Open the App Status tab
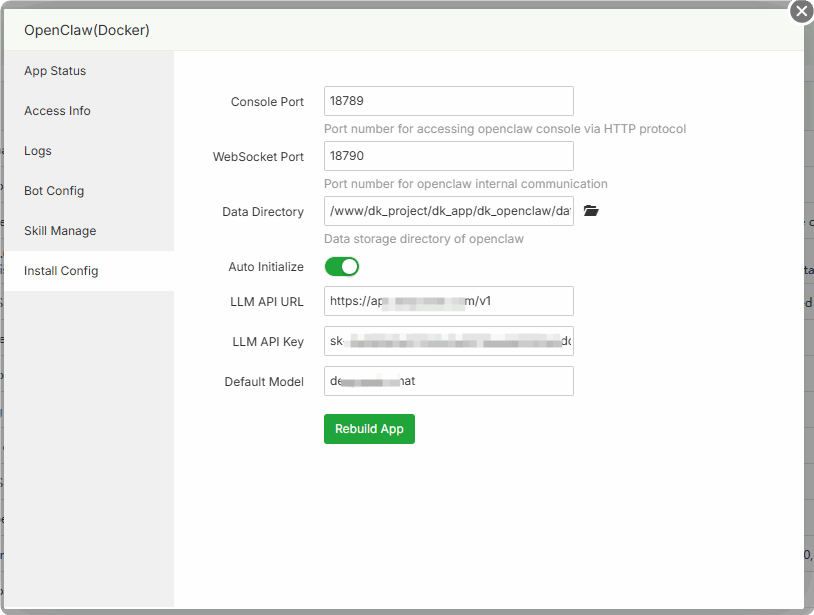814x615 pixels. click(55, 71)
